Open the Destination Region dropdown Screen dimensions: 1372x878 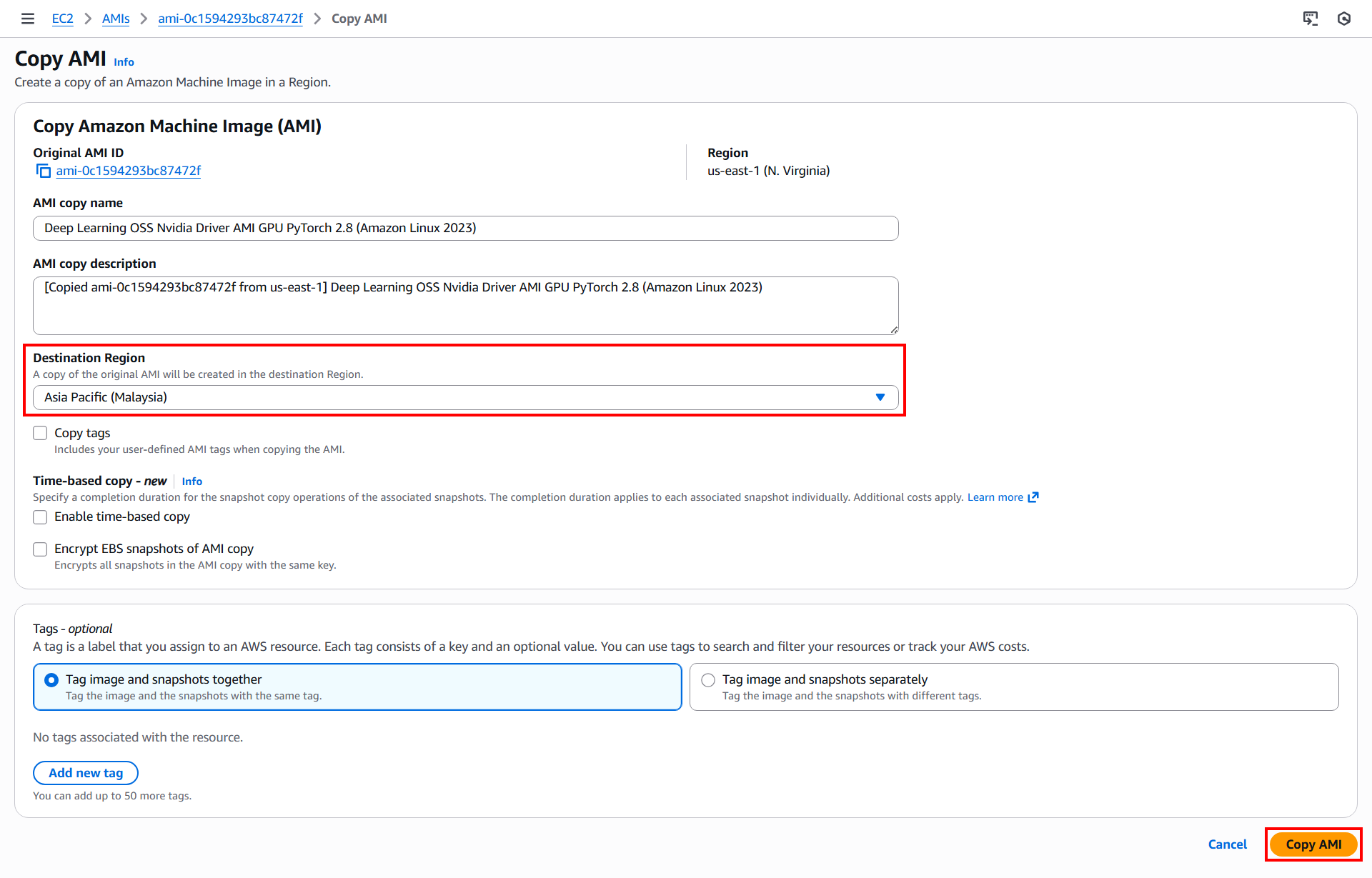[x=457, y=397]
